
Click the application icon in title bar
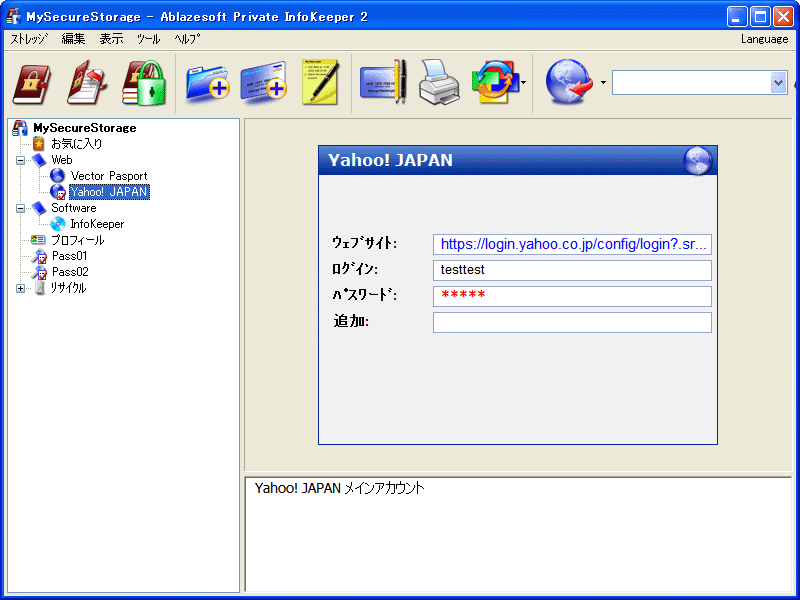14,16
